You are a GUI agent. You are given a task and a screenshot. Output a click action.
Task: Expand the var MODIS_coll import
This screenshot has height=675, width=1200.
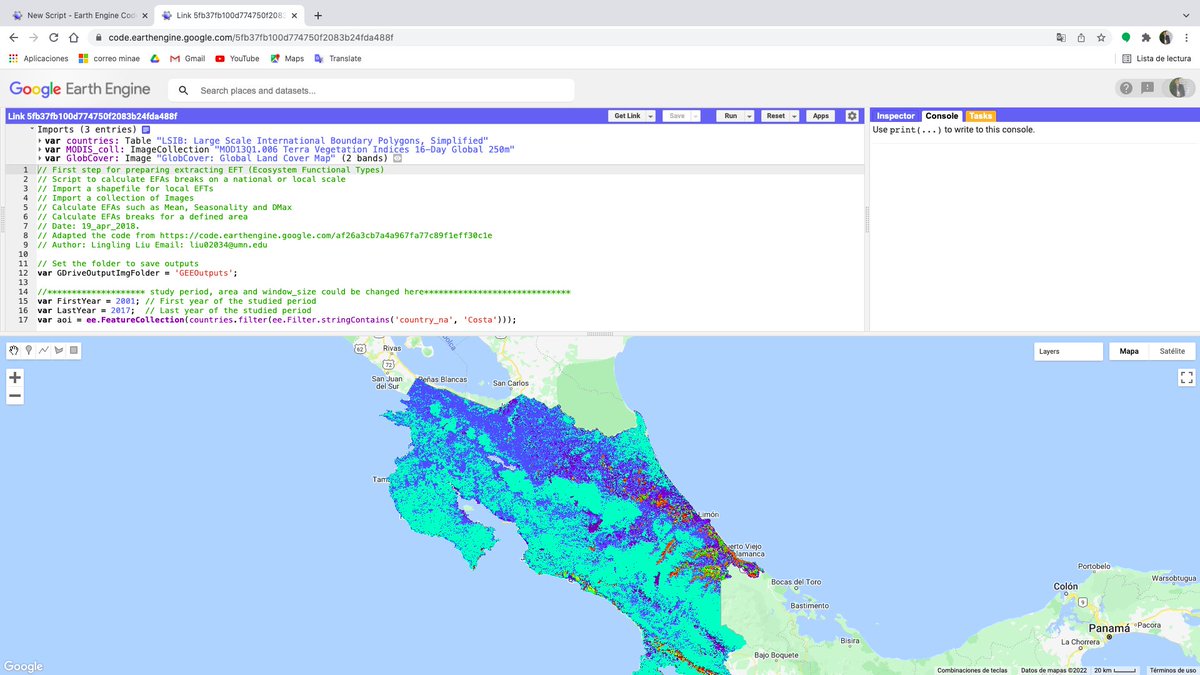tap(40, 149)
